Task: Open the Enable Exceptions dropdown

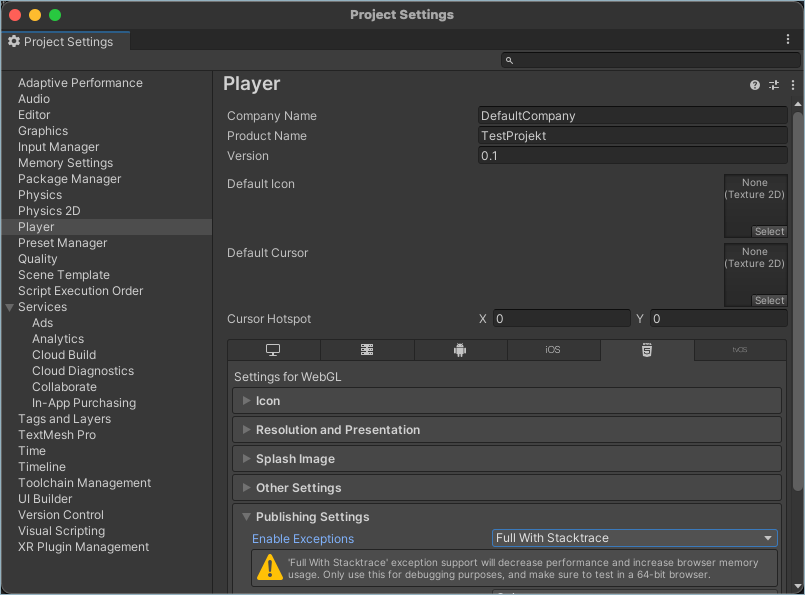Action: pos(634,538)
